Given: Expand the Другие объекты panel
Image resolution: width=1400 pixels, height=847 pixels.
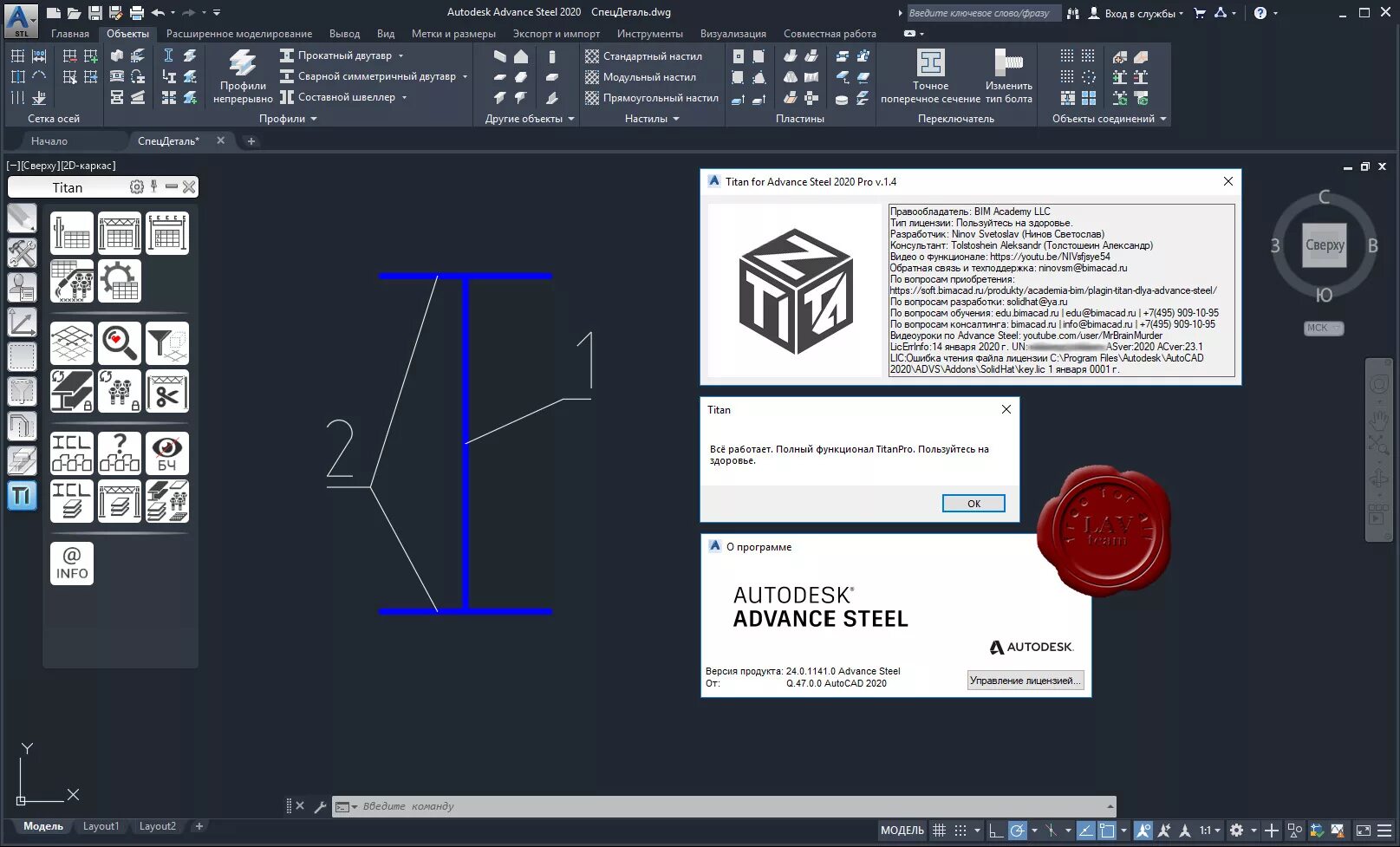Looking at the screenshot, I should pos(530,119).
